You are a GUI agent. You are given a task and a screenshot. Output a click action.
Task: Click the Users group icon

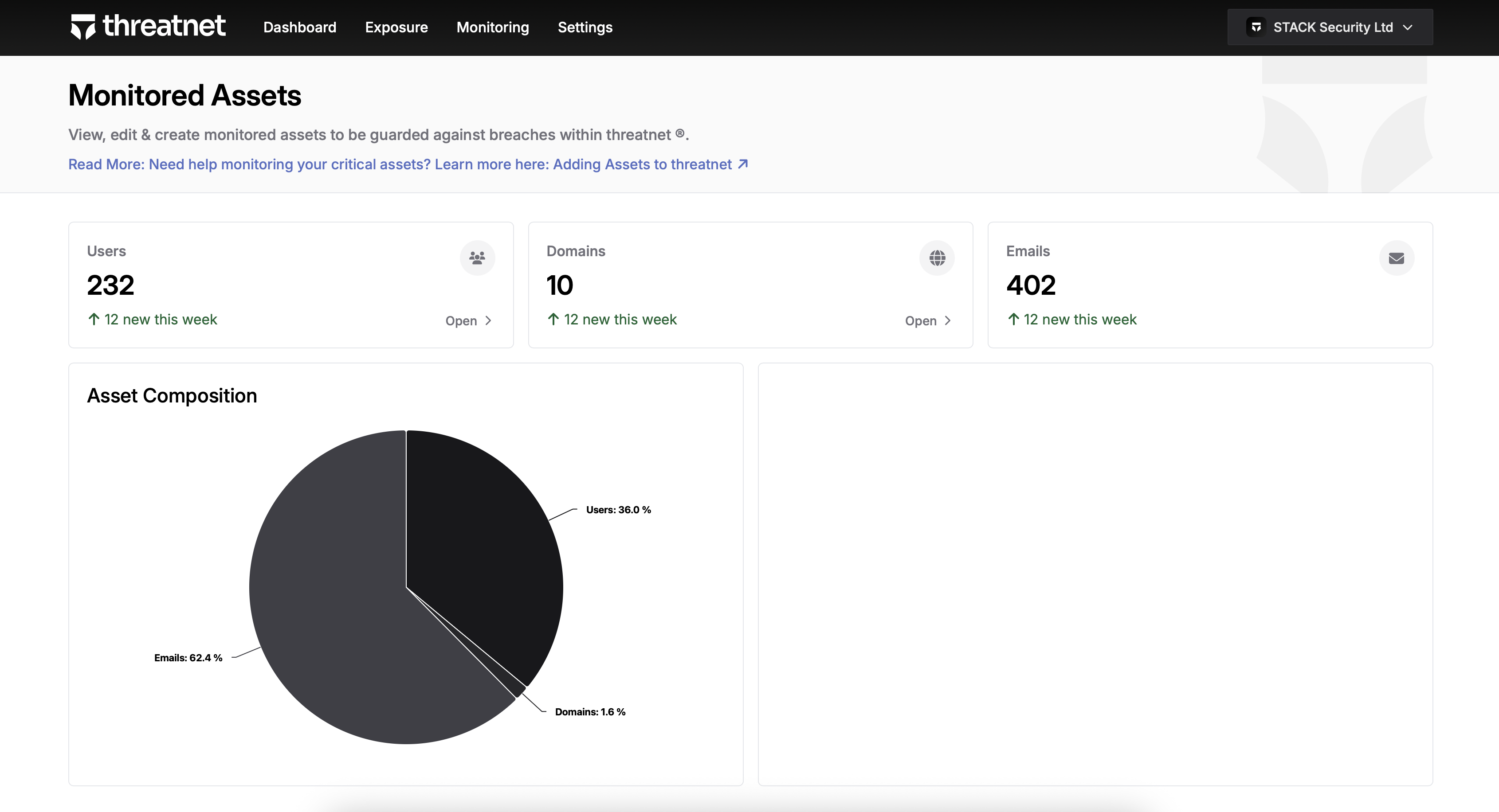(x=477, y=258)
